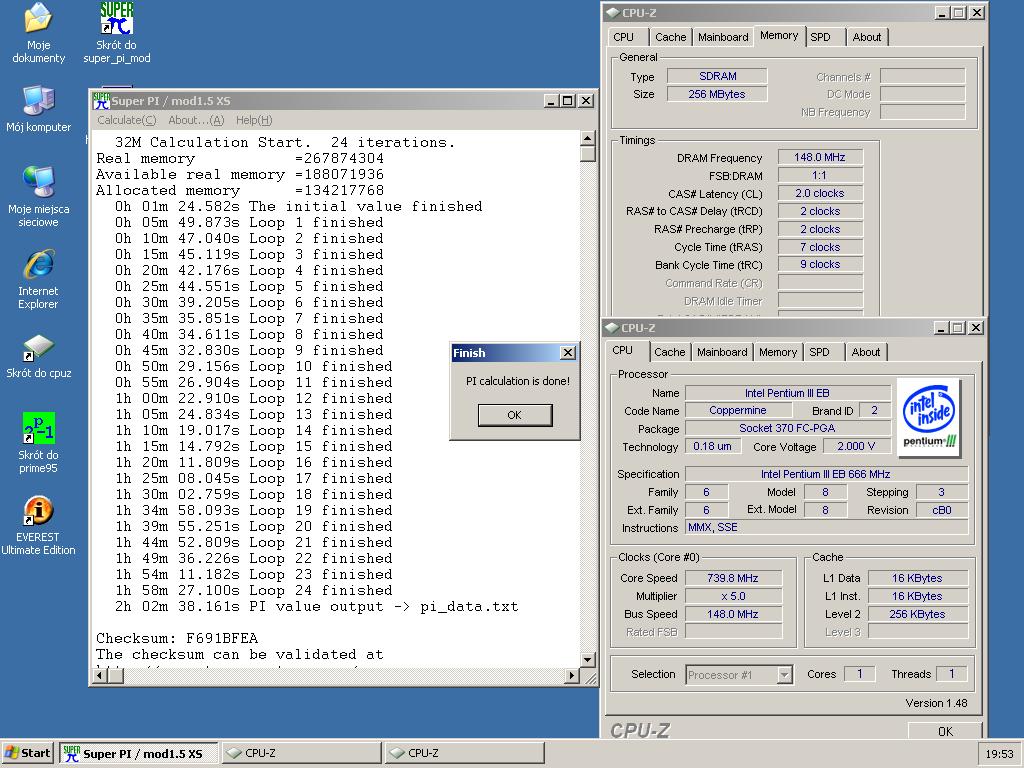Image resolution: width=1024 pixels, height=768 pixels.
Task: Click the Core Voltage 2.000 V field
Action: [x=856, y=446]
